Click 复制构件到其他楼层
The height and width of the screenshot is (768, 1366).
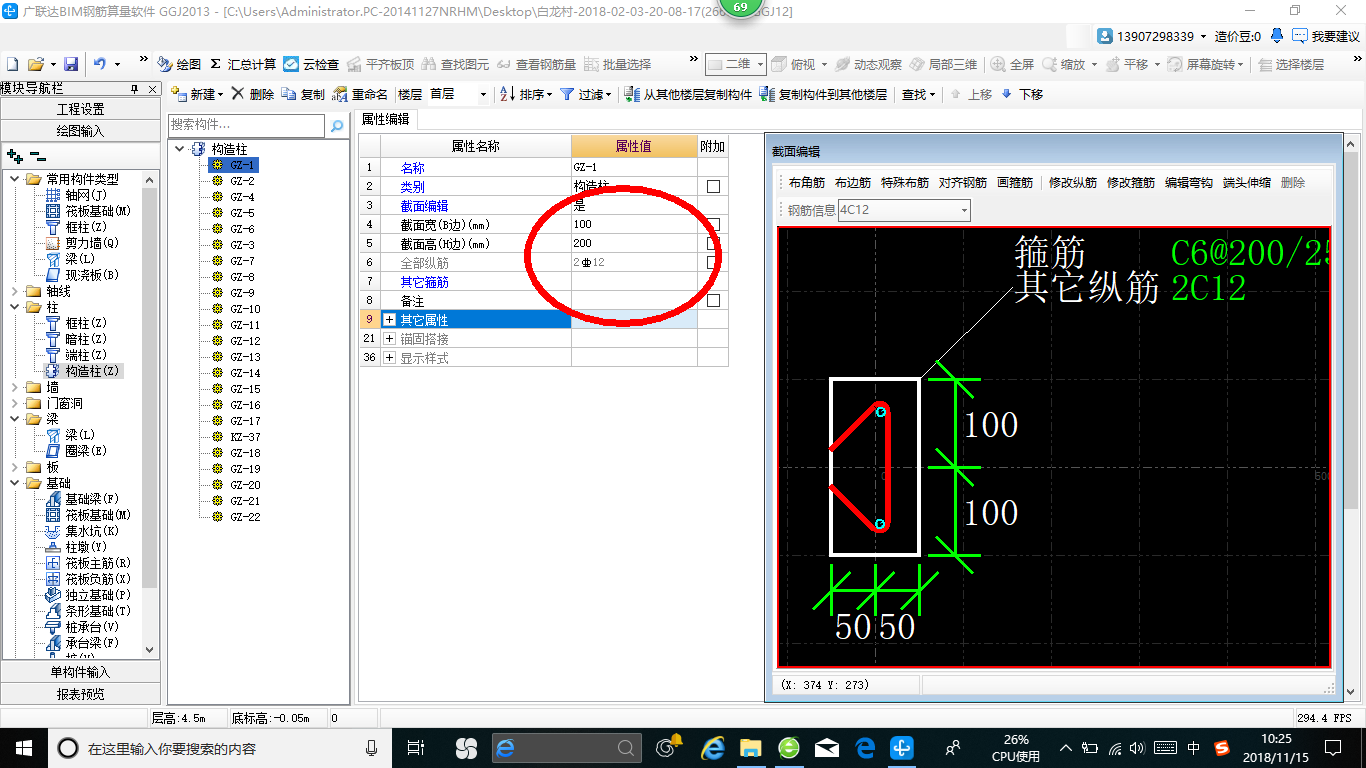(823, 94)
